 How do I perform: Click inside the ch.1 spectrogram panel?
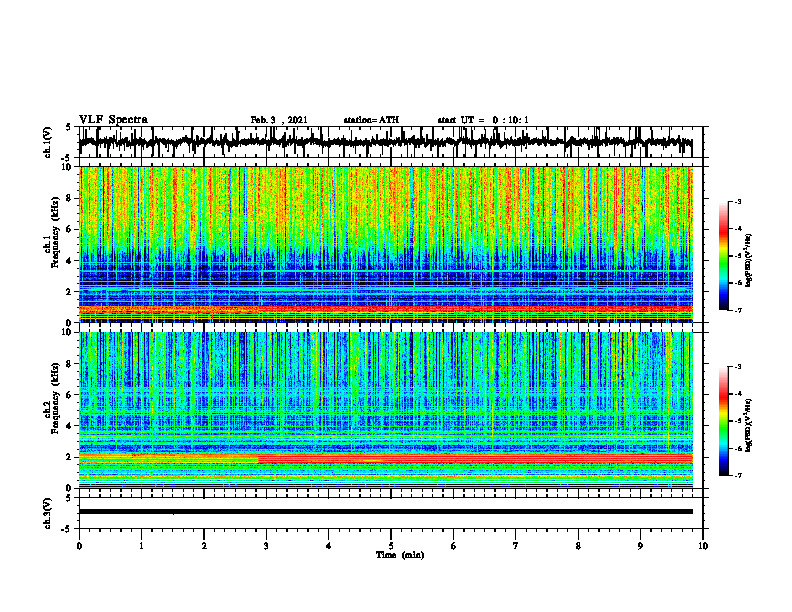pyautogui.click(x=386, y=244)
